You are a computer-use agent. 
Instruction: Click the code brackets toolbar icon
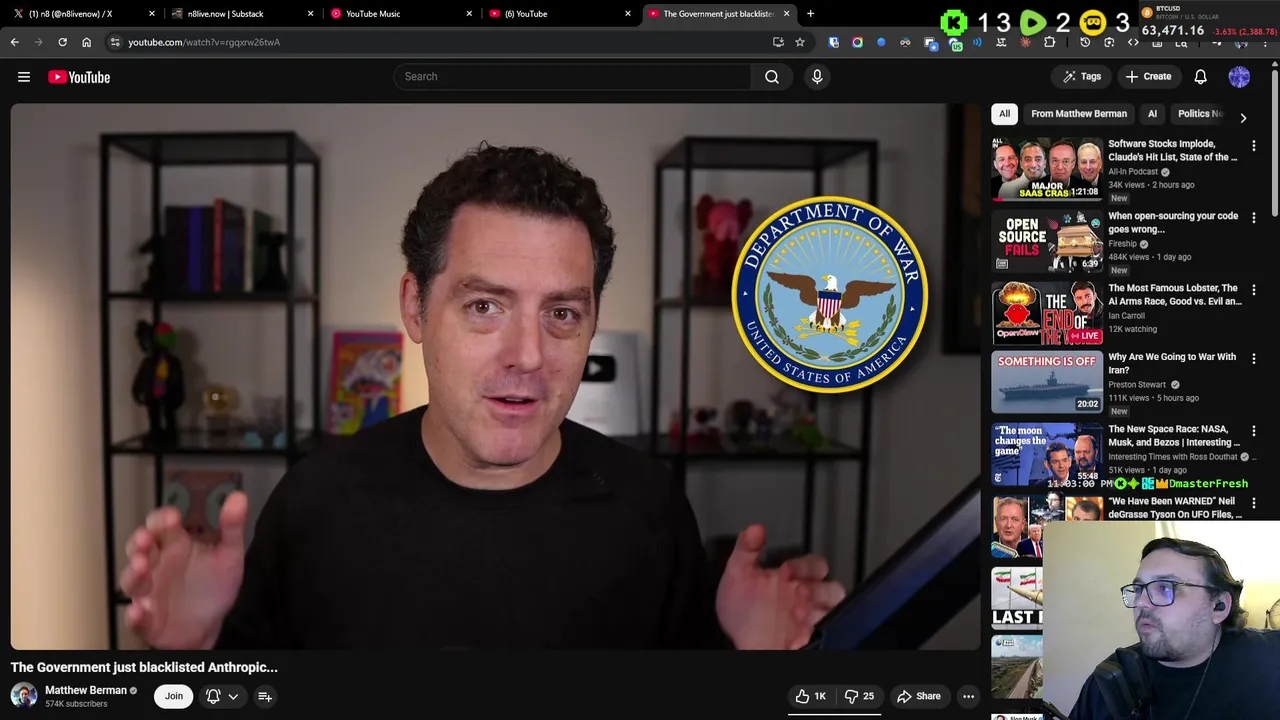[x=1133, y=42]
